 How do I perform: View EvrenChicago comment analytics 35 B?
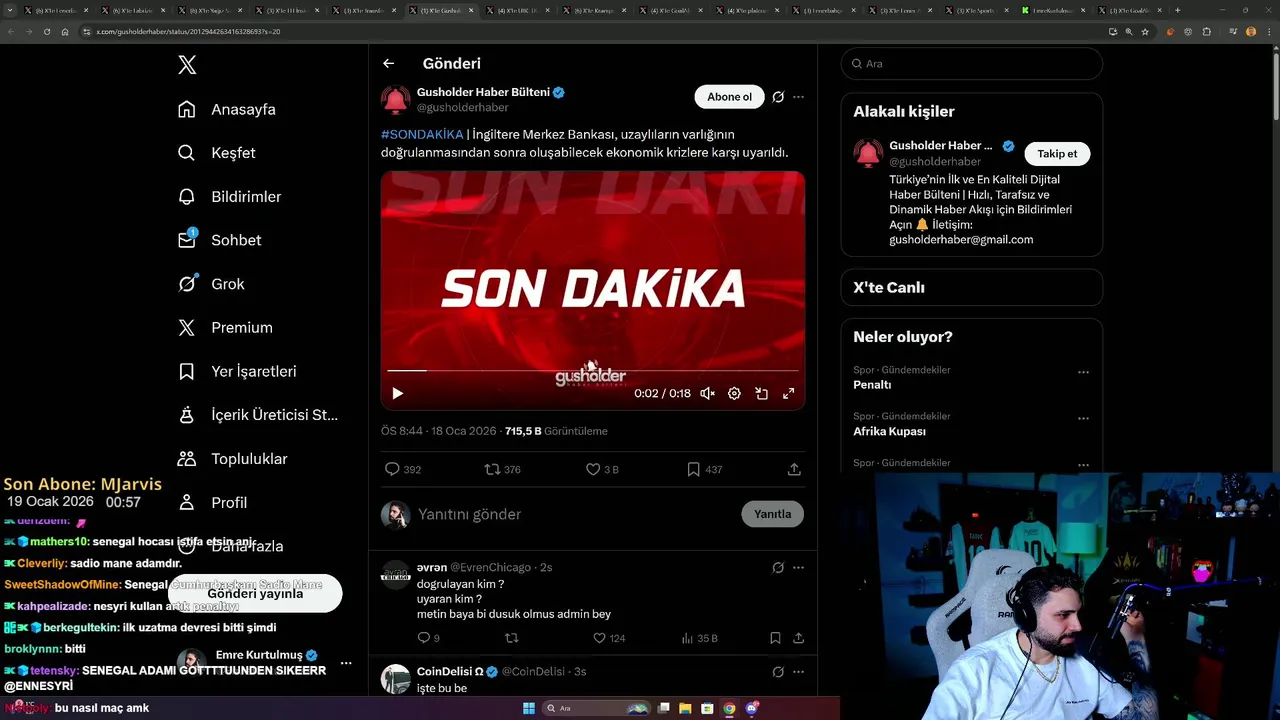pos(699,638)
